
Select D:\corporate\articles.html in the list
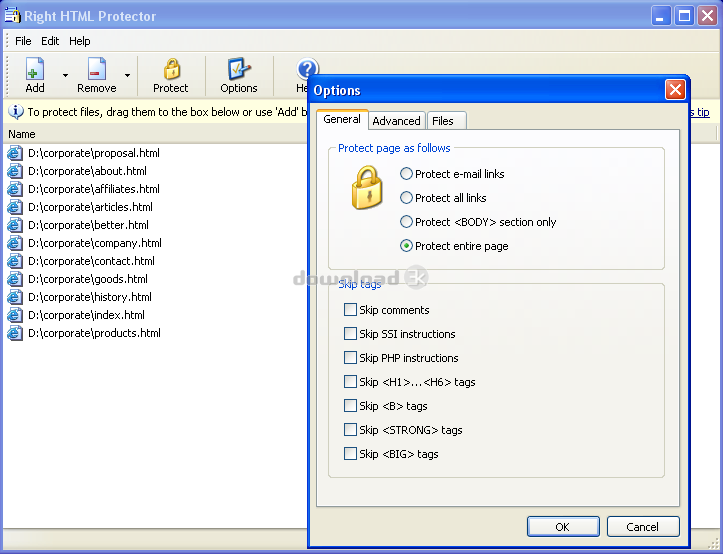(90, 207)
